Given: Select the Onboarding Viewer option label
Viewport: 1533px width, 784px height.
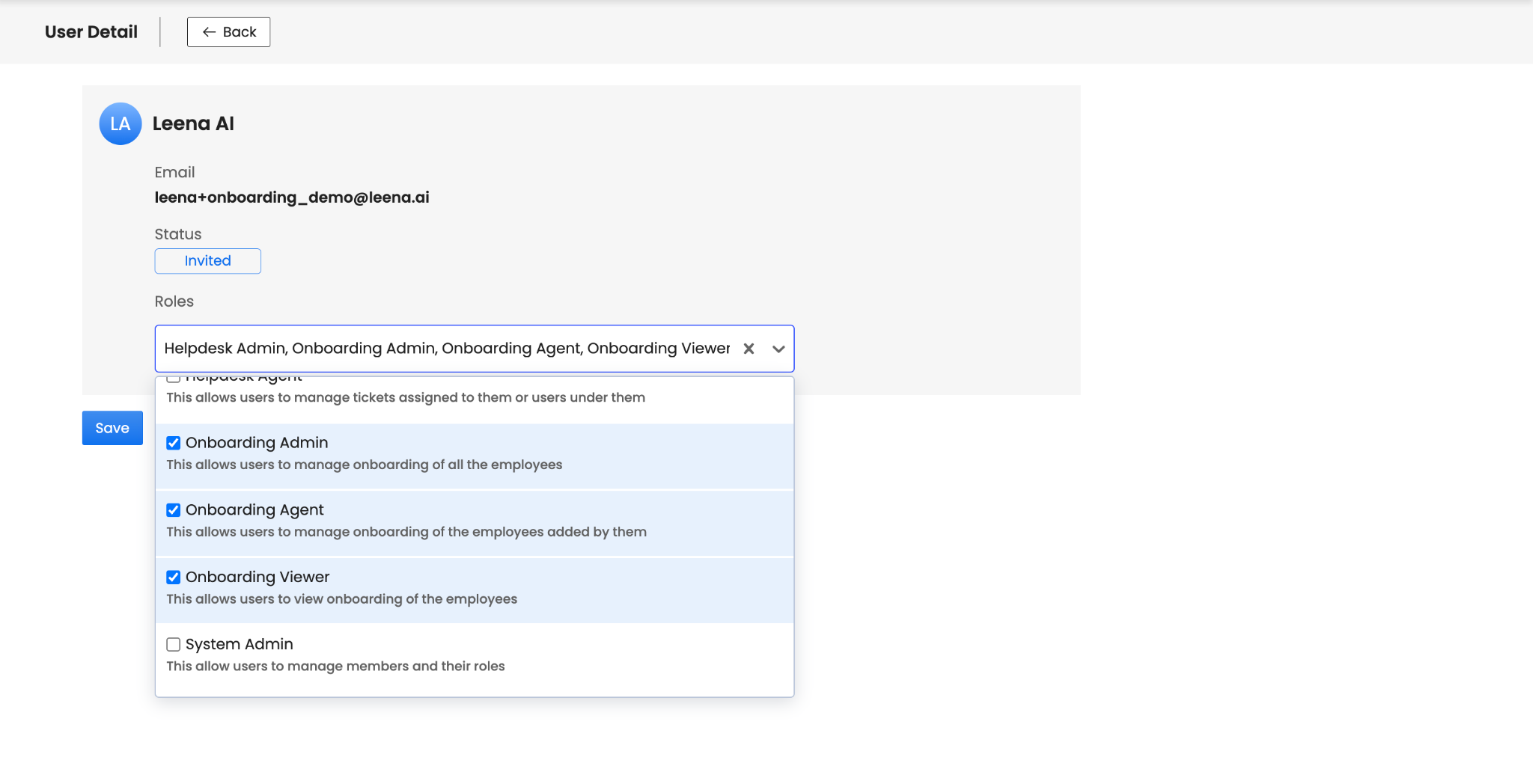Looking at the screenshot, I should [257, 578].
